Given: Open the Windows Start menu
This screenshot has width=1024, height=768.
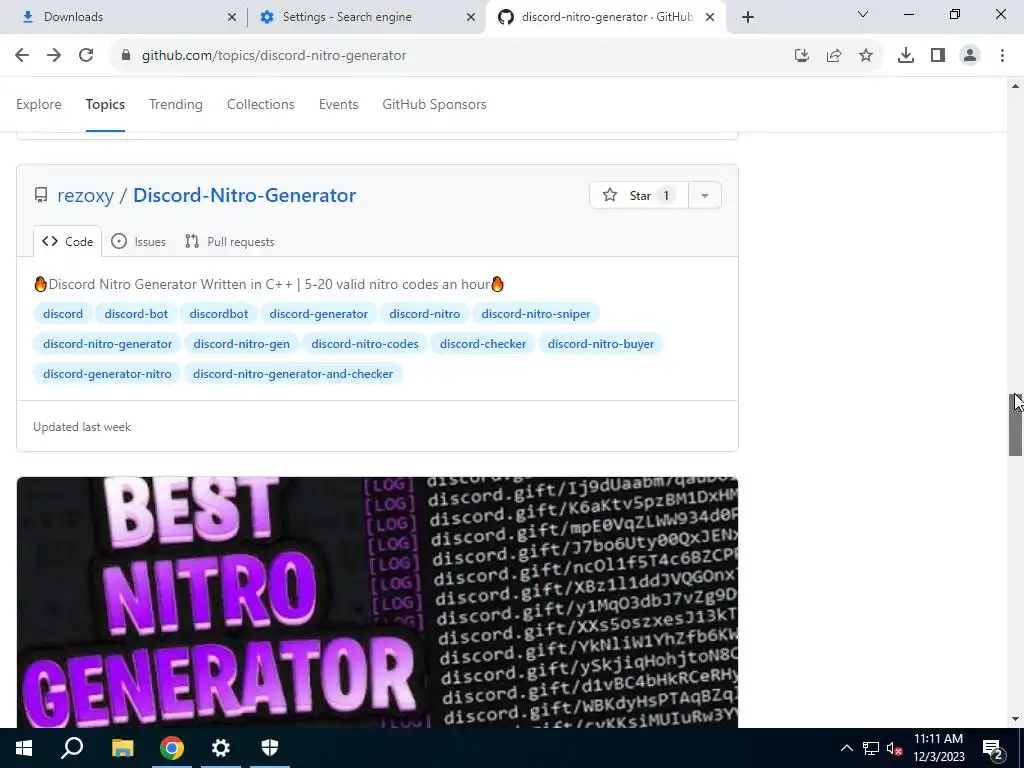Looking at the screenshot, I should [x=24, y=748].
